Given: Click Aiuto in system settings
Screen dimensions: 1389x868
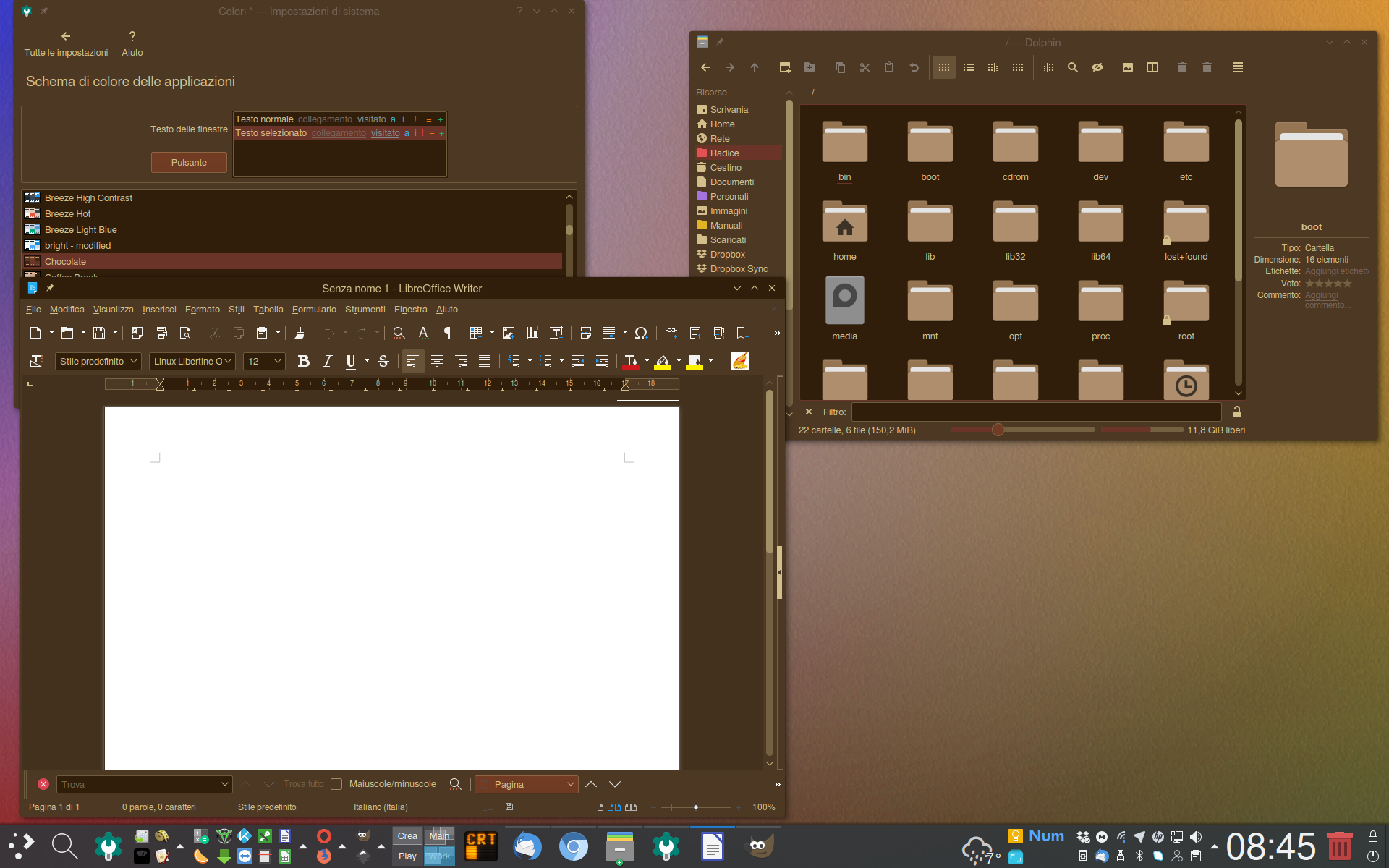Looking at the screenshot, I should click(x=132, y=43).
